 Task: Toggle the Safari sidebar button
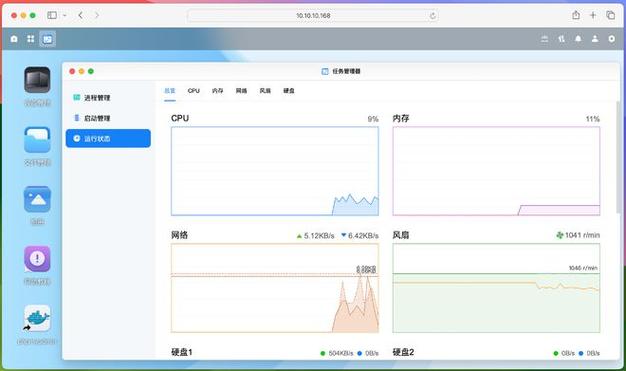pos(52,15)
